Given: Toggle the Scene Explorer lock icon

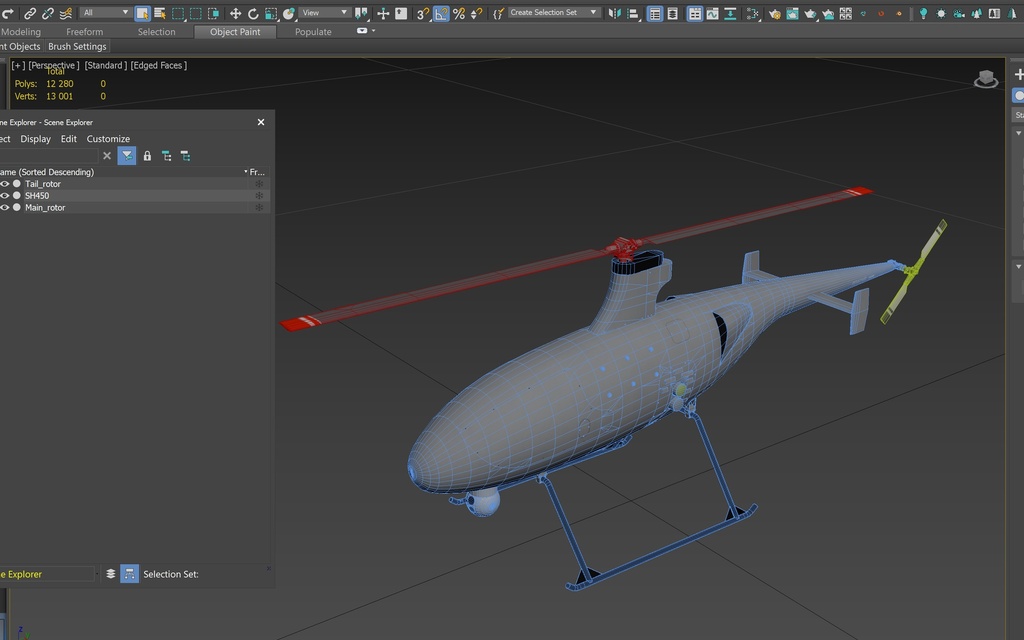Looking at the screenshot, I should click(x=147, y=156).
